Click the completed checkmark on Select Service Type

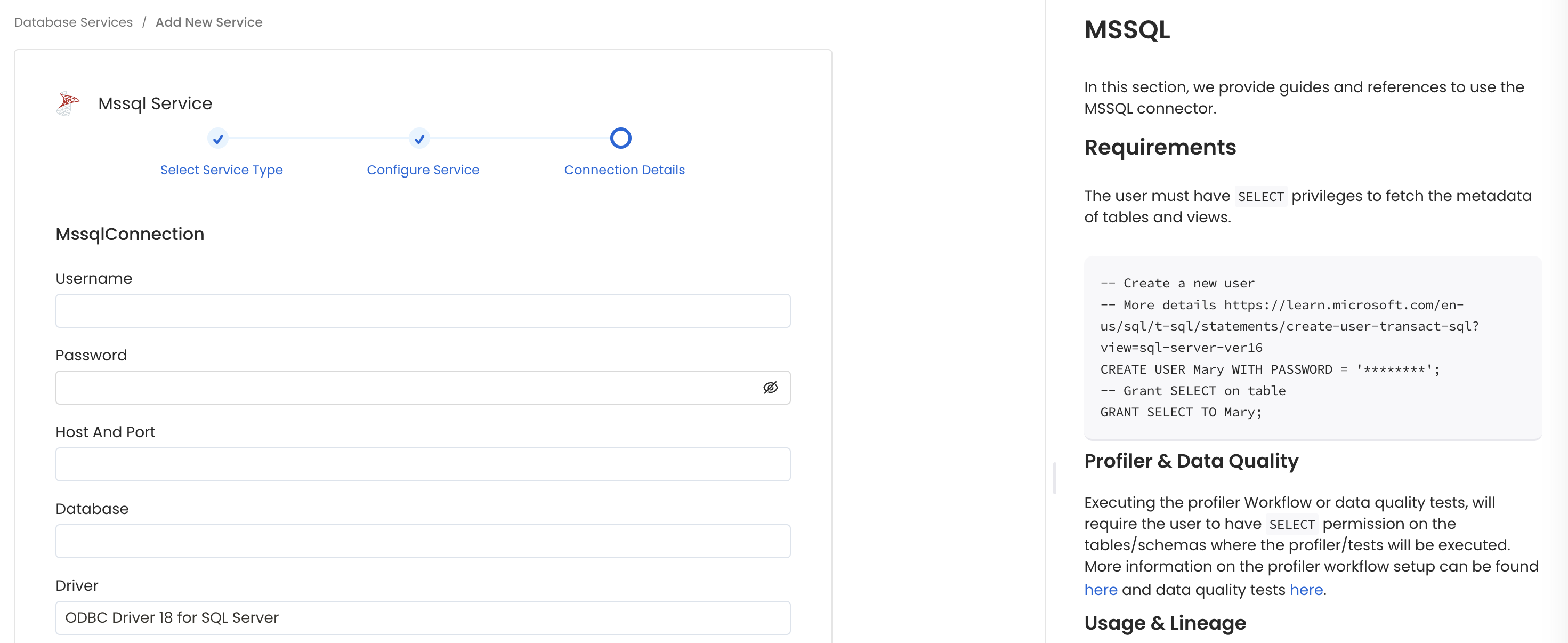point(218,139)
